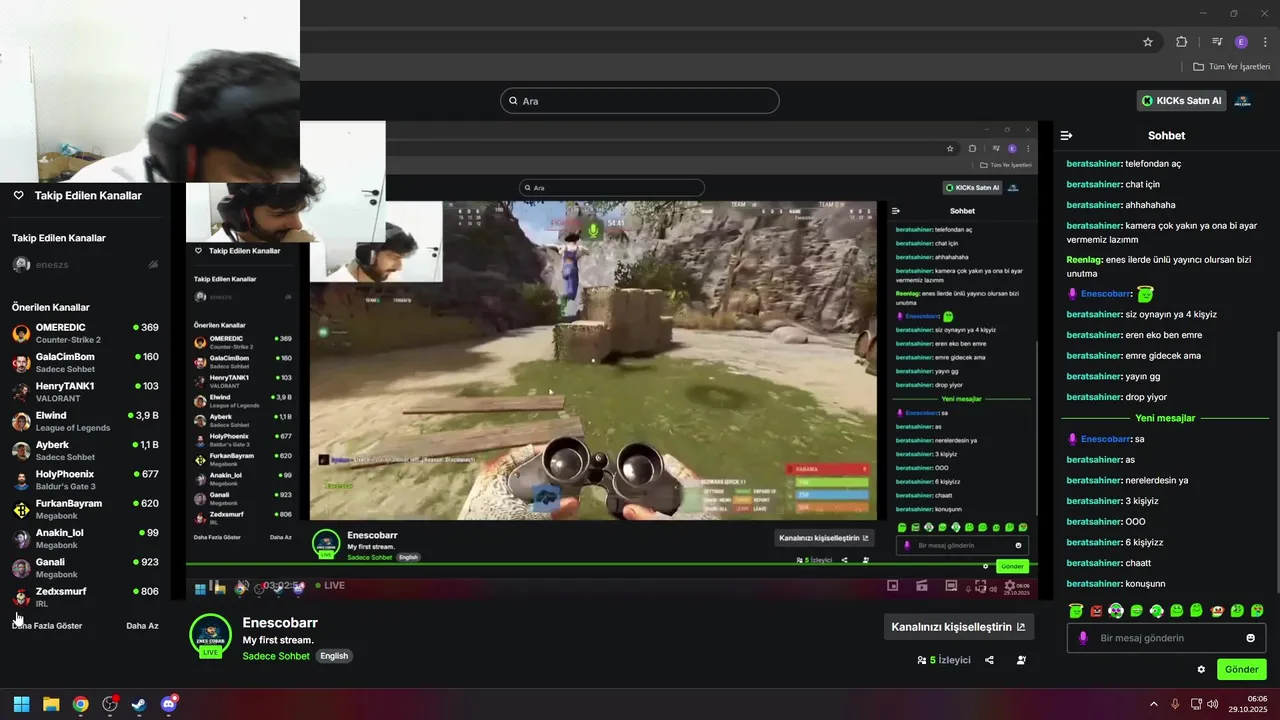Open the OMEREDIC recommended channel
This screenshot has height=720, width=1280.
tap(85, 333)
